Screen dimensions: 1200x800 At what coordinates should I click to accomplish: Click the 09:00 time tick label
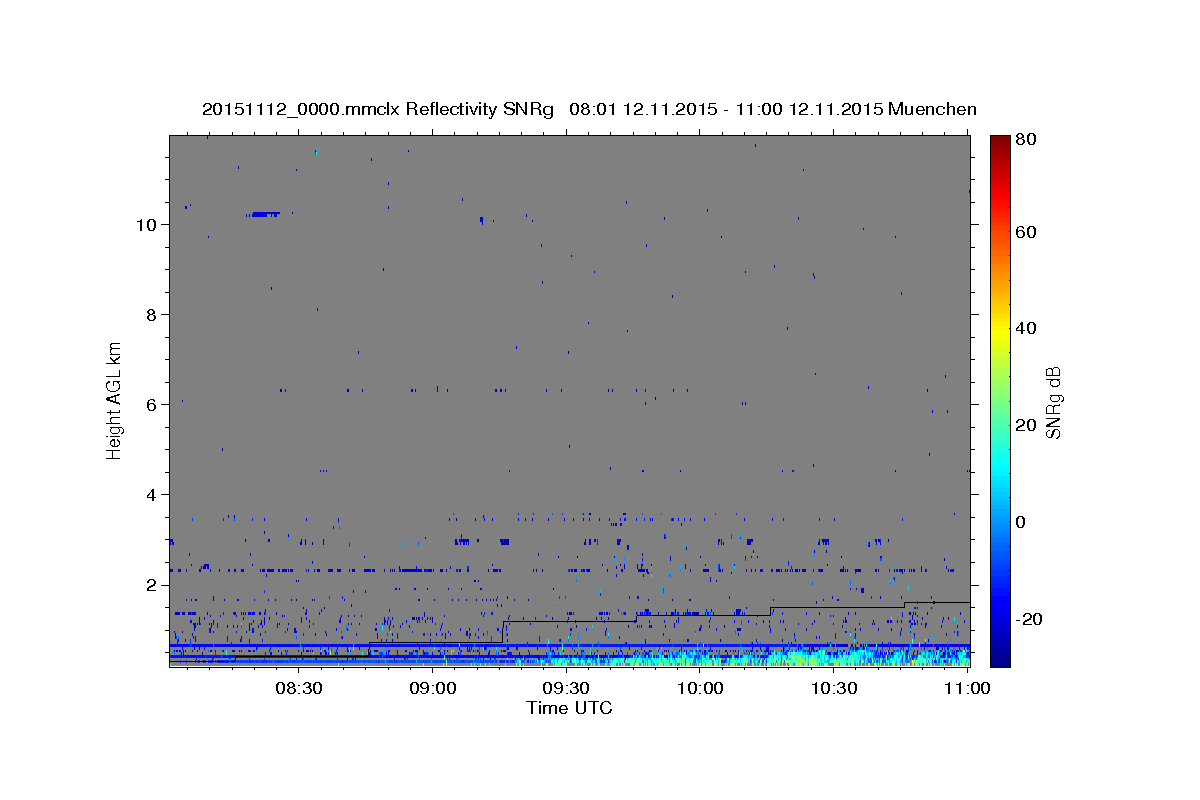pos(433,688)
